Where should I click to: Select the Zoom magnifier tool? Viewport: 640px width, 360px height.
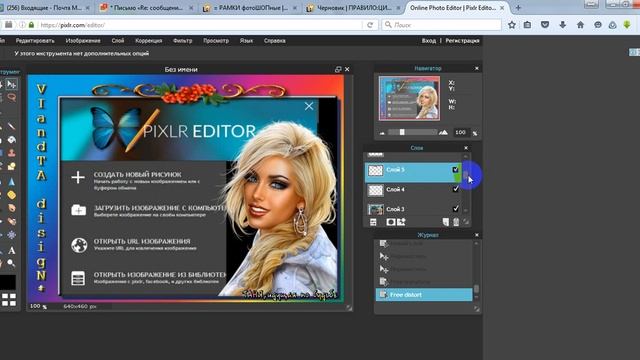click(x=11, y=263)
